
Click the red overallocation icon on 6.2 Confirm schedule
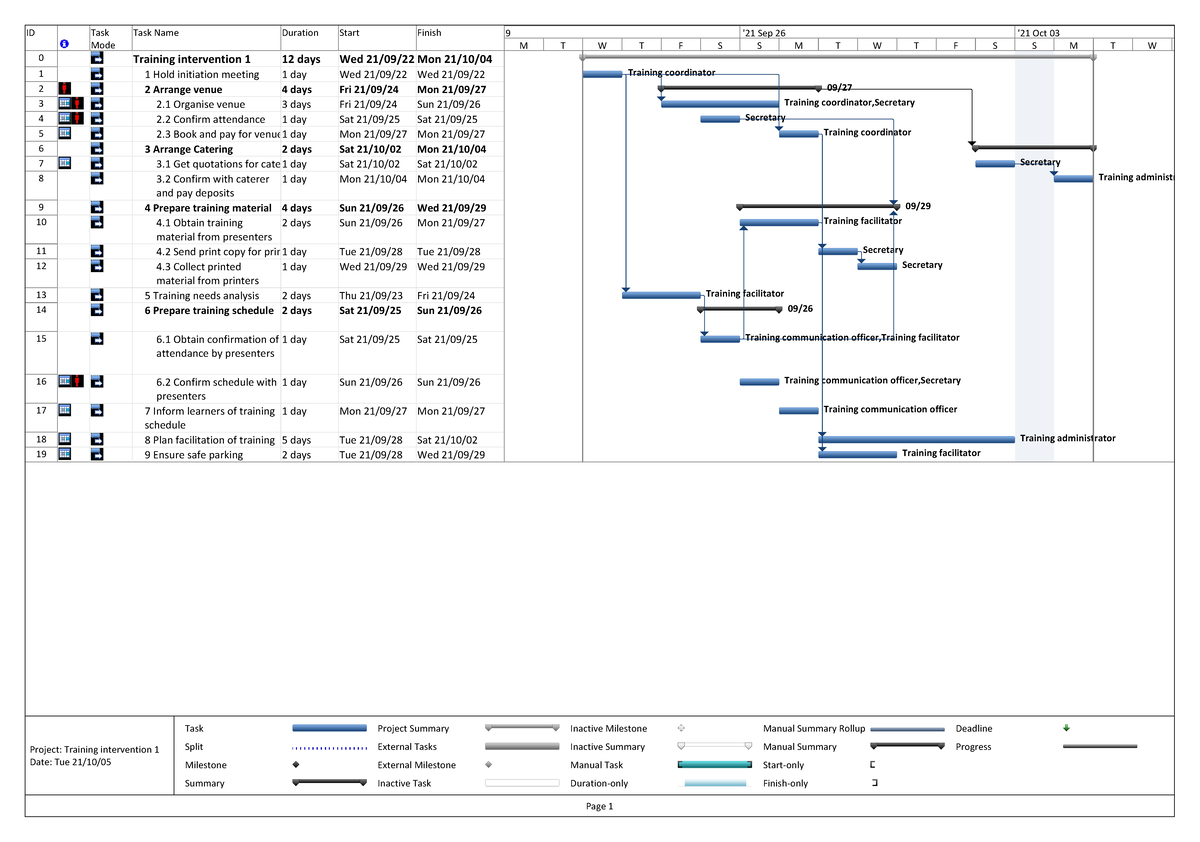click(x=77, y=381)
